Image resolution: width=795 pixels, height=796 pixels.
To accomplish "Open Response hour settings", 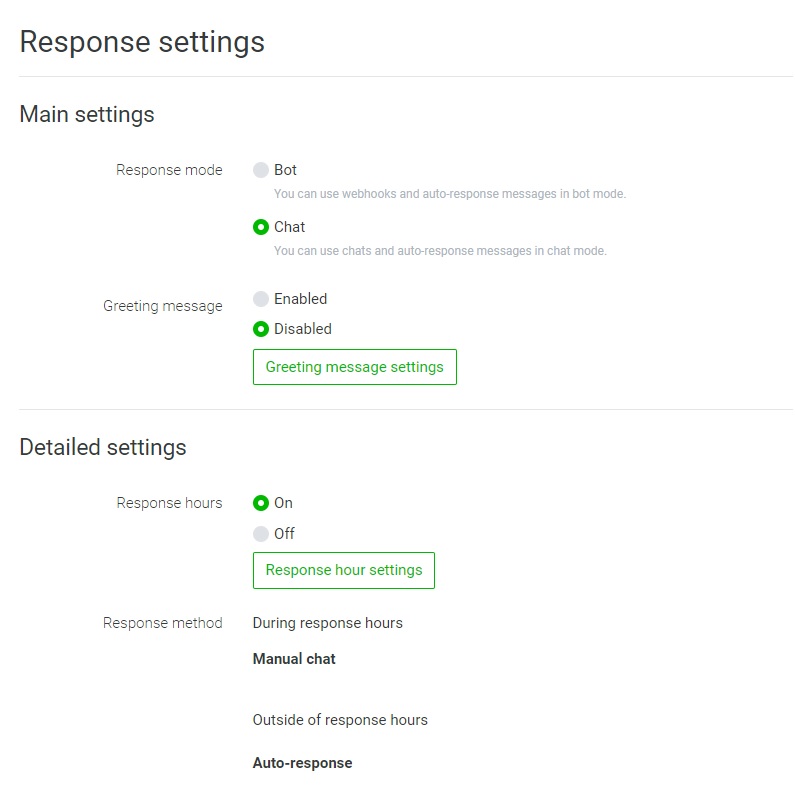I will (x=343, y=570).
